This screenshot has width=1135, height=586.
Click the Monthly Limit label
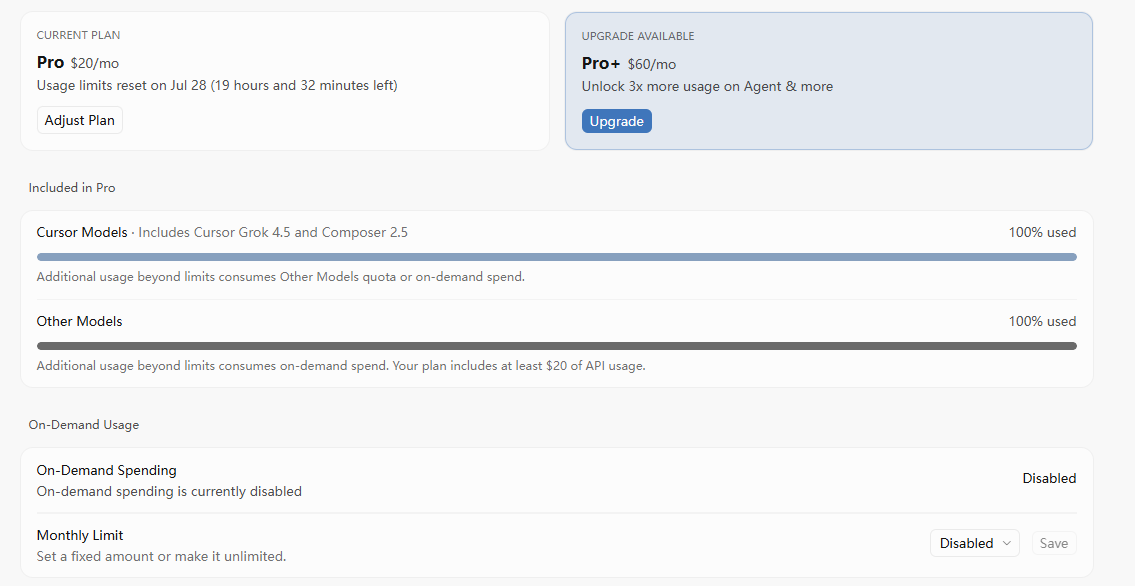click(x=80, y=535)
